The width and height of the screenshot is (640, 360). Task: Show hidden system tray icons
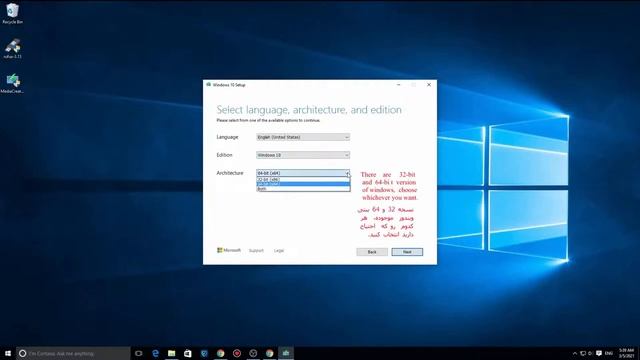click(575, 353)
